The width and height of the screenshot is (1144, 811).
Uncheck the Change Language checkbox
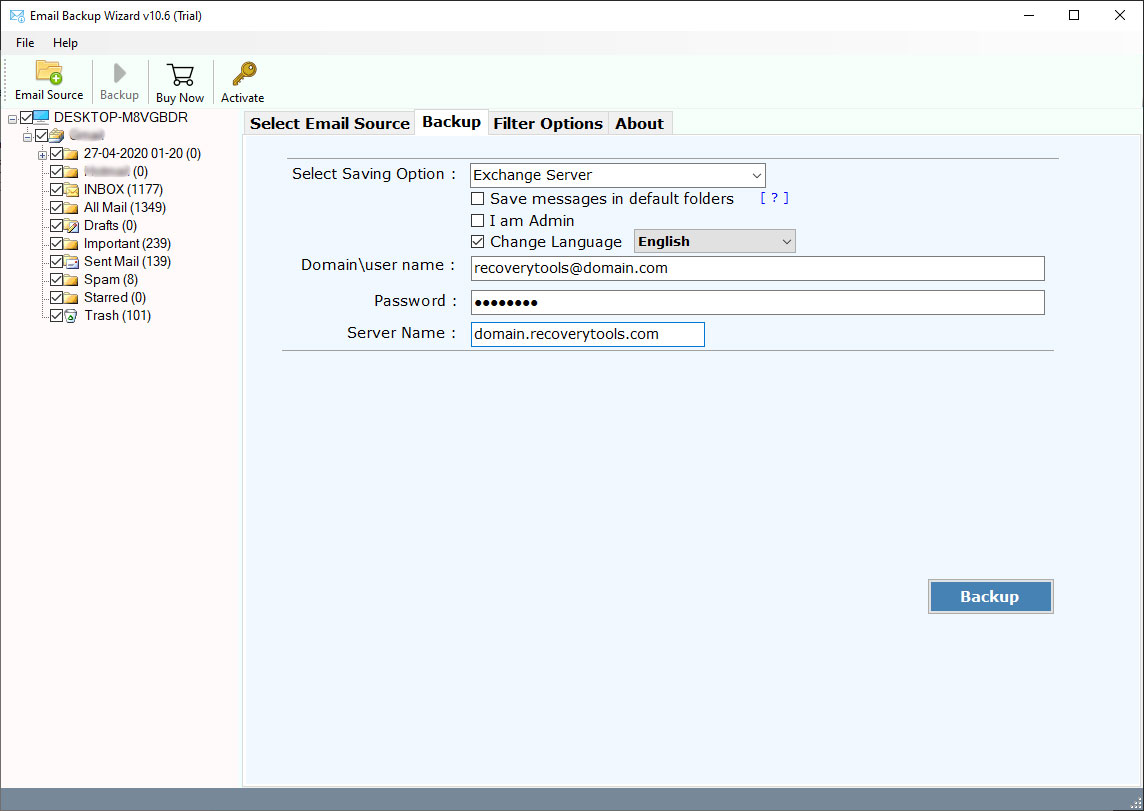pos(478,242)
